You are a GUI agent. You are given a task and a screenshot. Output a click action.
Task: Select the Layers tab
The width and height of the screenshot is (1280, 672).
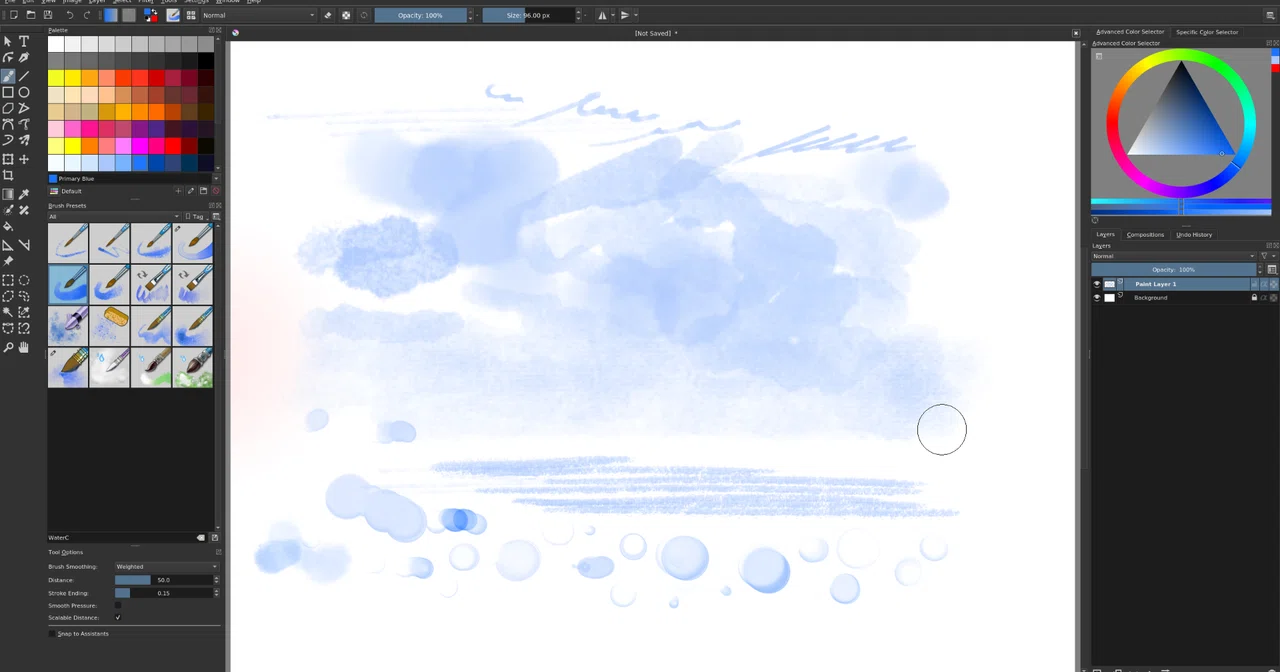1105,235
